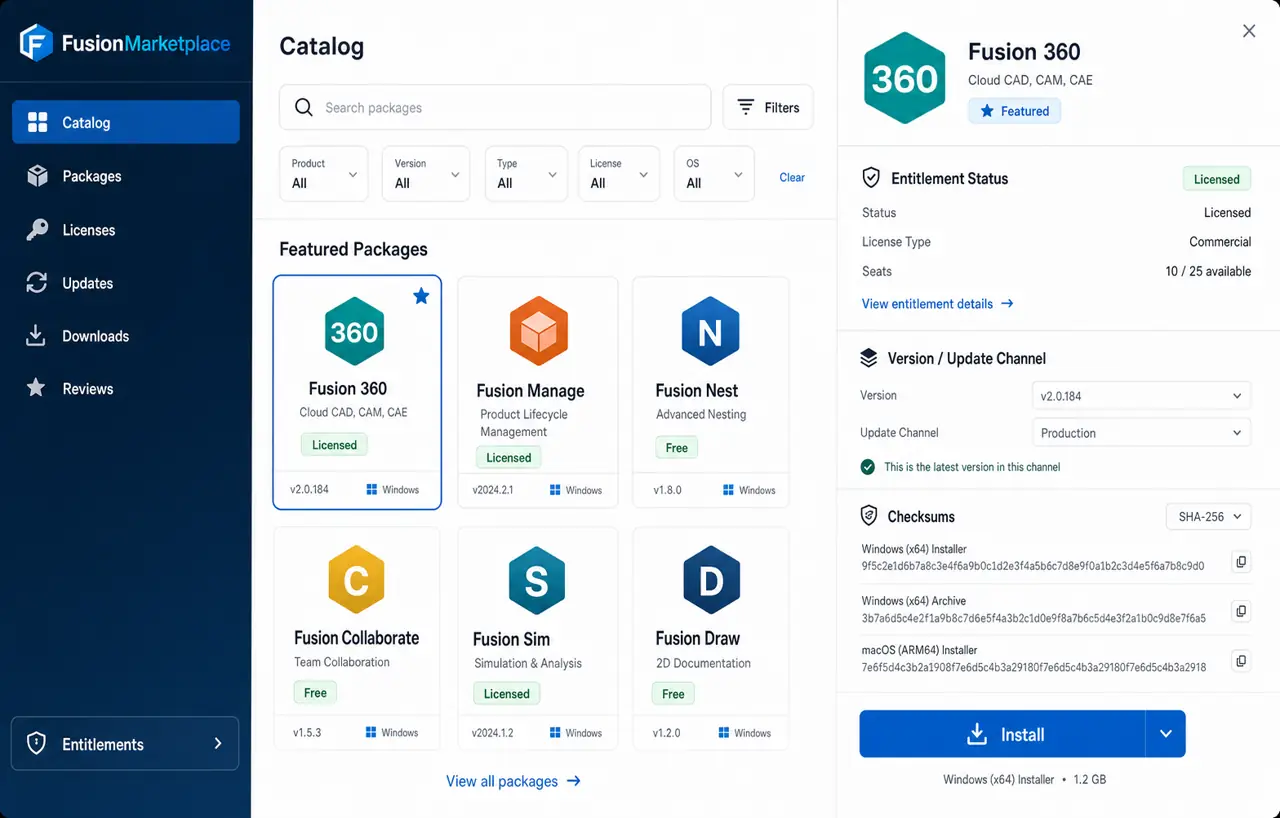
Task: Expand the Install button options arrow
Action: pyautogui.click(x=1165, y=734)
